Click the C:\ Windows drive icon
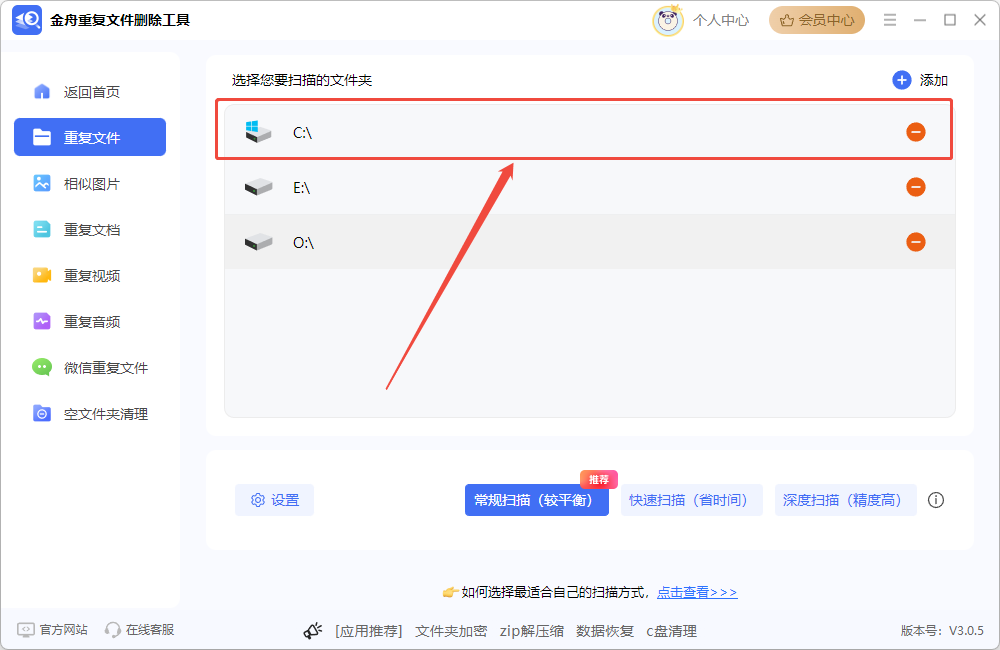Screen dimensions: 1000x650 pos(258,131)
